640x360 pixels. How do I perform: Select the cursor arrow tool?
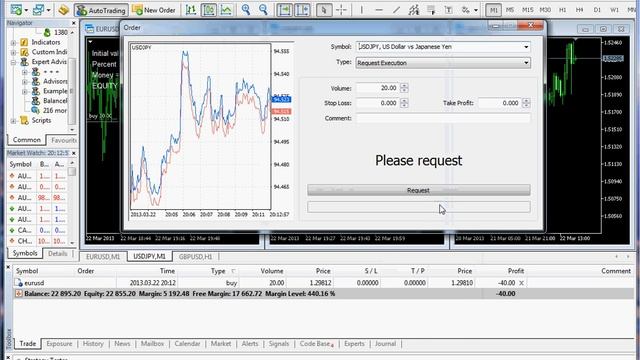[324, 10]
